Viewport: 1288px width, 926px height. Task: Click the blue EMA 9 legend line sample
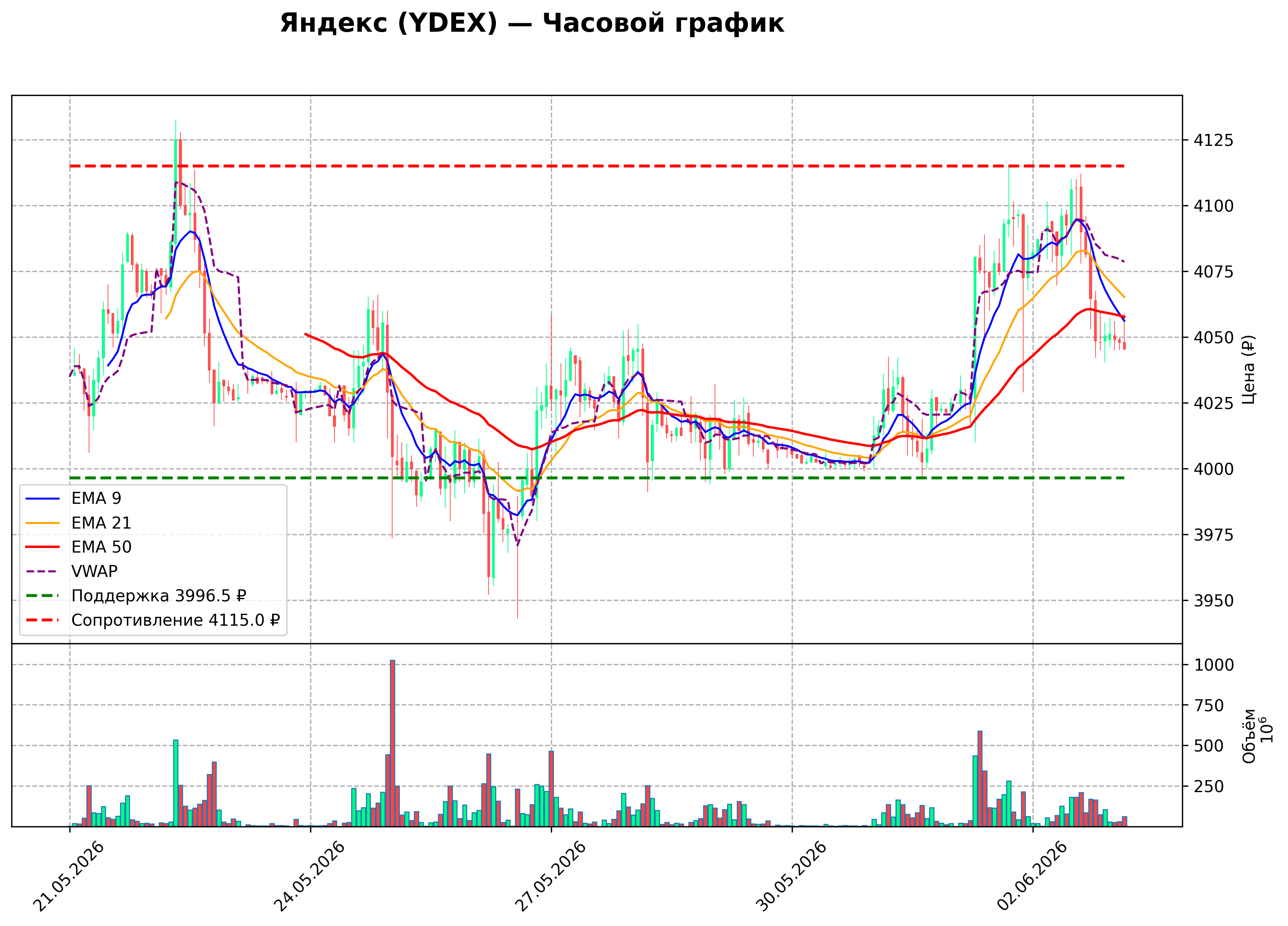(43, 498)
